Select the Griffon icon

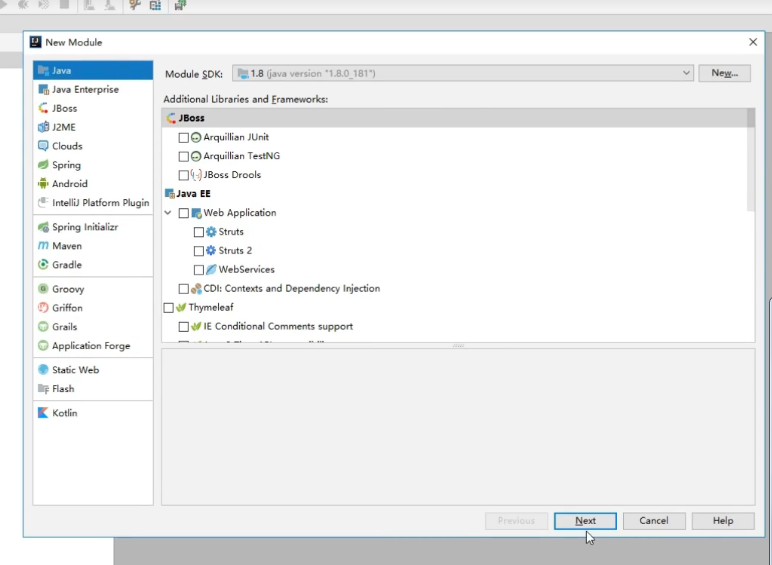pos(43,308)
